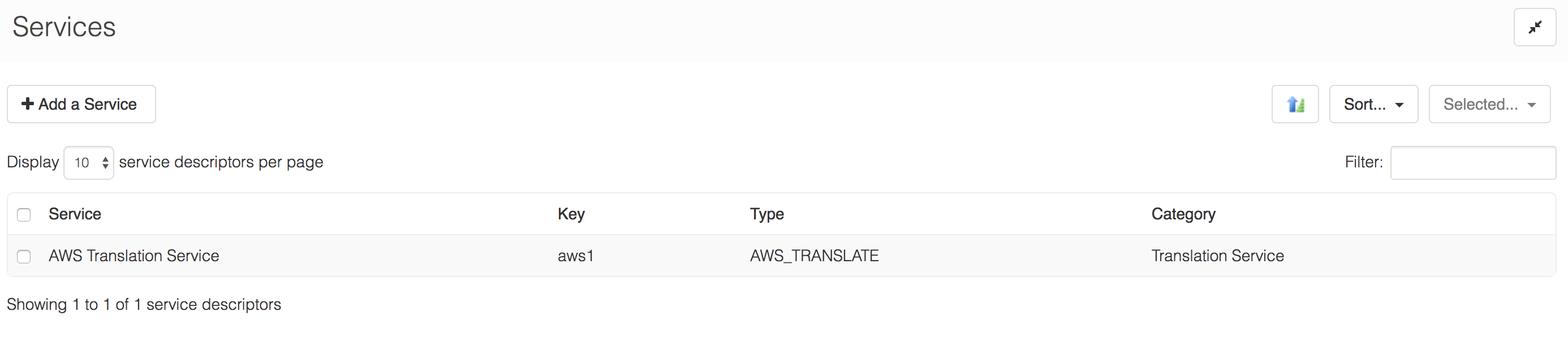1568x337 pixels.
Task: Sort table by Service column header
Action: tap(75, 214)
